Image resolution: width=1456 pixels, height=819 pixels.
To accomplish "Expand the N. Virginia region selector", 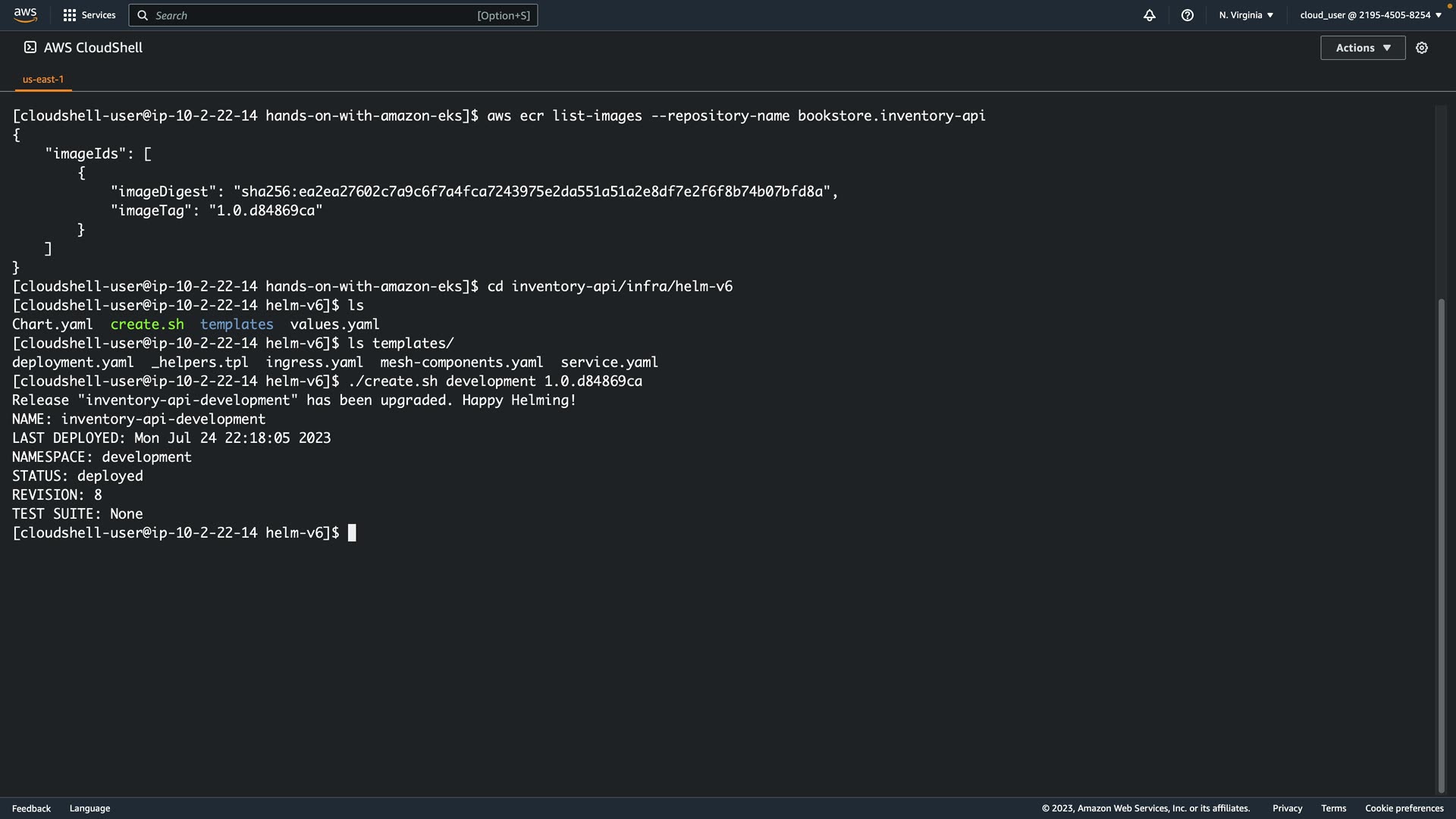I will (1246, 15).
